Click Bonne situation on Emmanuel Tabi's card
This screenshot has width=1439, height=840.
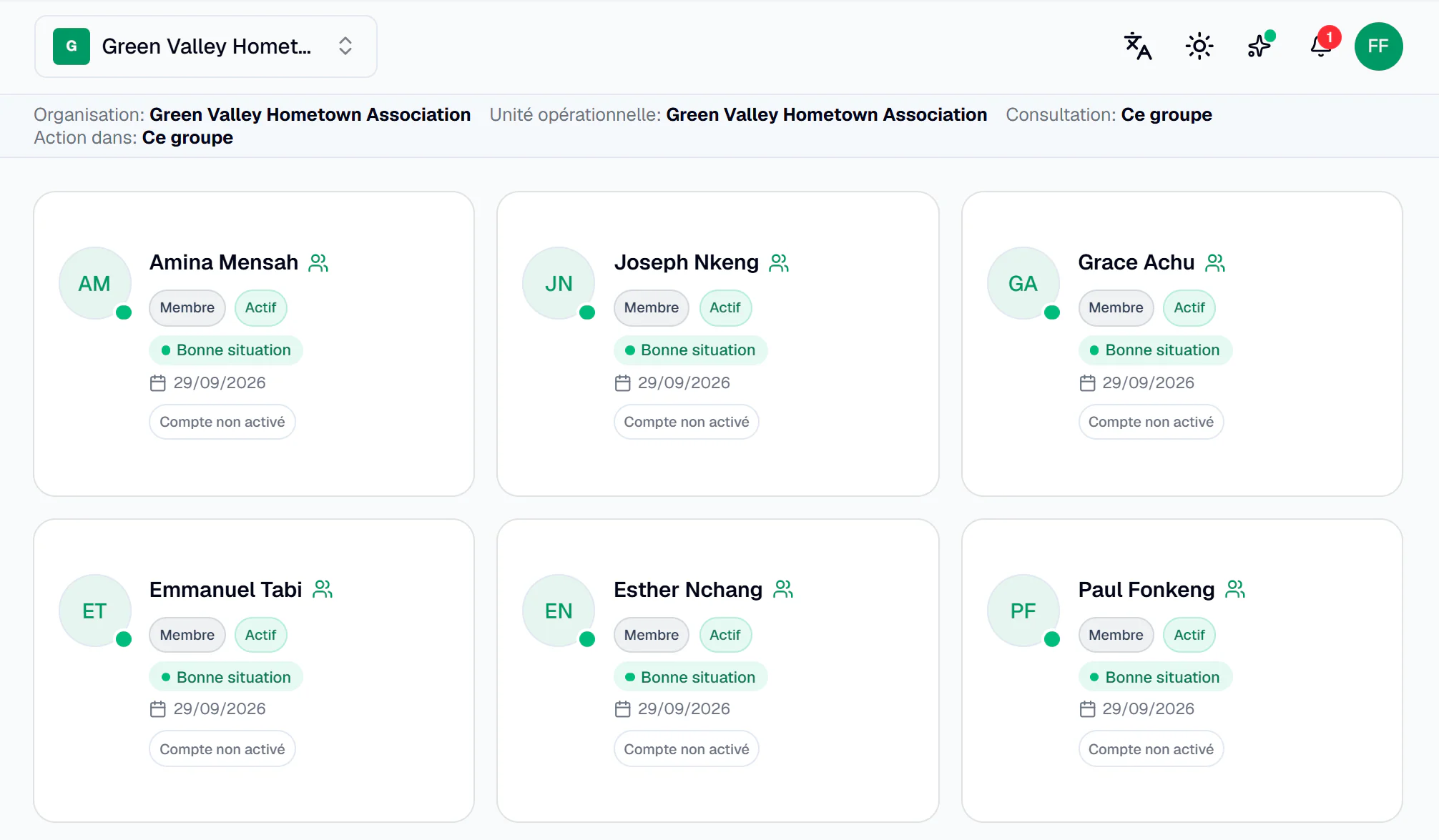[226, 677]
